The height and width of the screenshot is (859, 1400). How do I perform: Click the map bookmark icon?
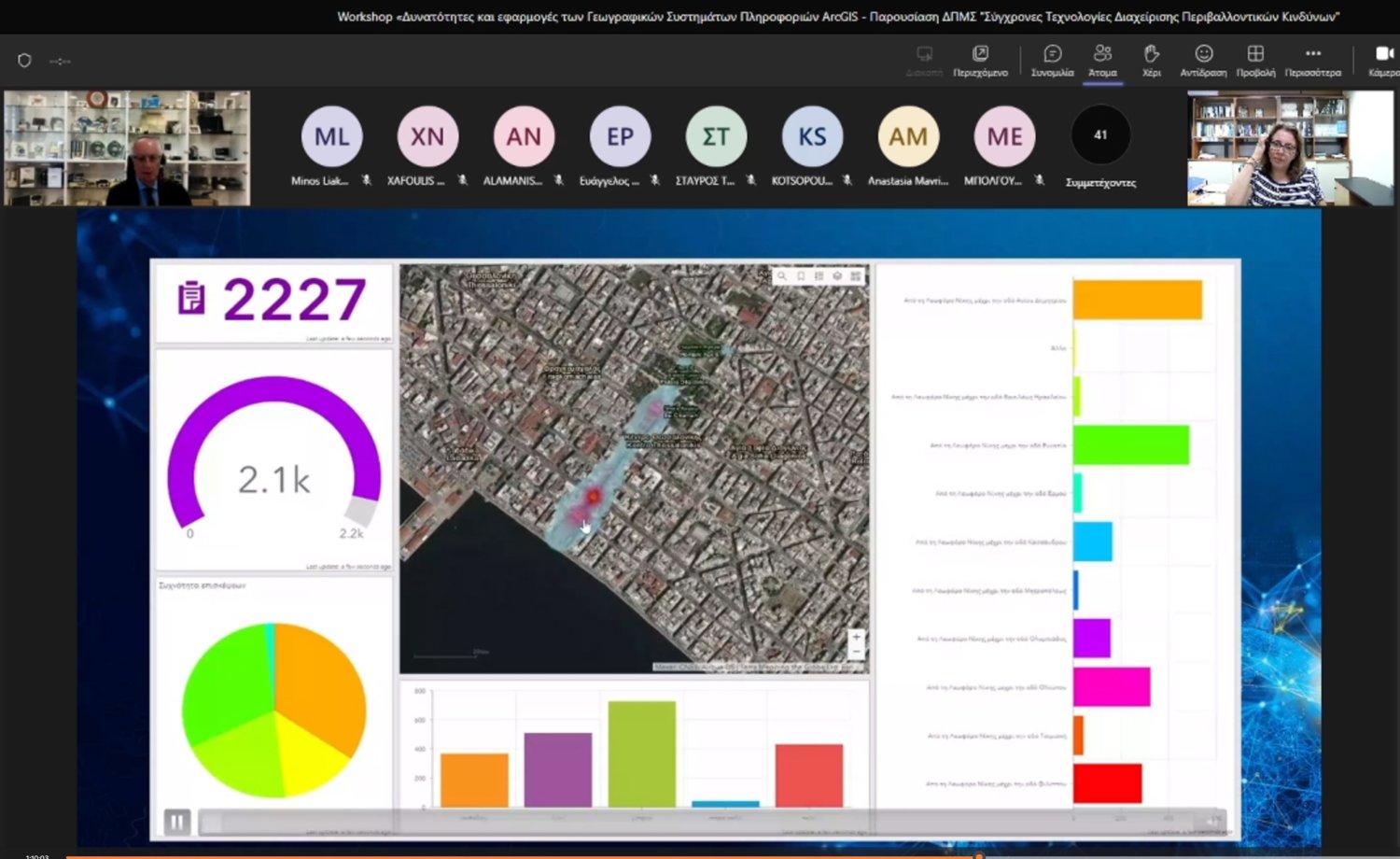coord(801,276)
